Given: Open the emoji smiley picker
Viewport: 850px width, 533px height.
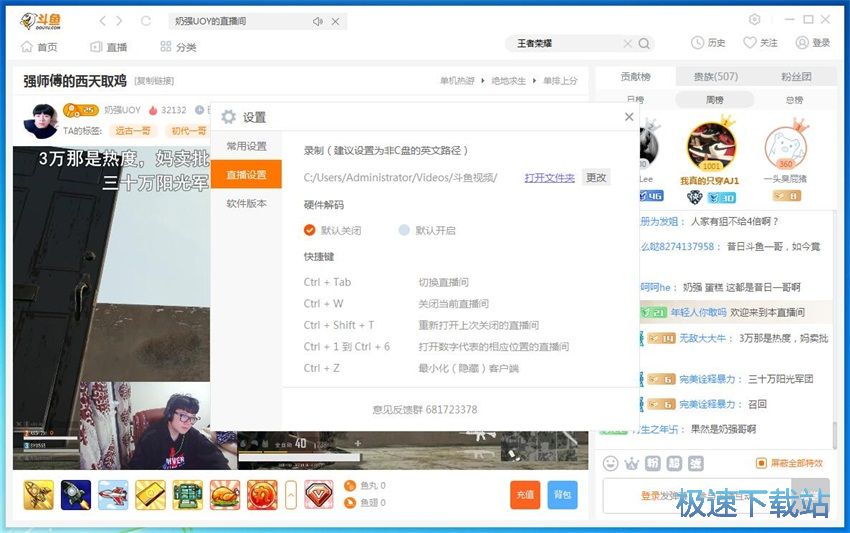Looking at the screenshot, I should click(x=610, y=463).
